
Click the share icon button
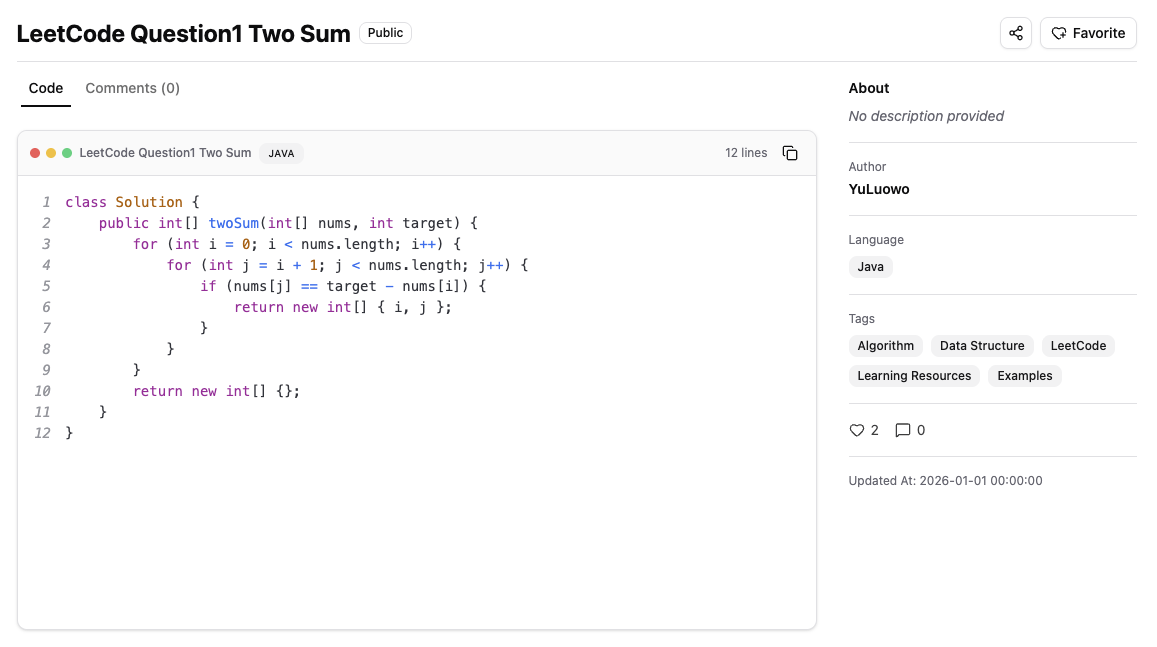1015,33
